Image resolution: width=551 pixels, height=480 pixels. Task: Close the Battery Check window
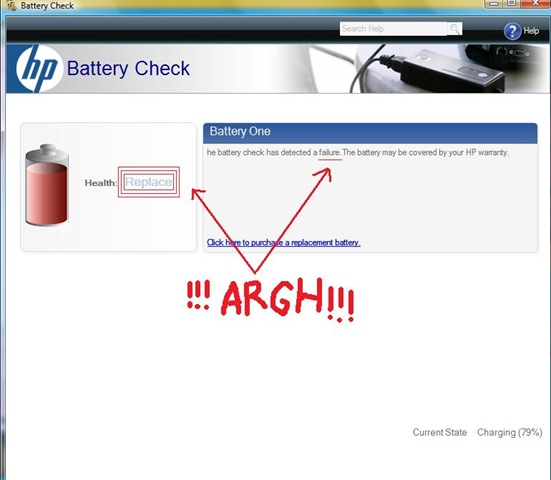(535, 3)
